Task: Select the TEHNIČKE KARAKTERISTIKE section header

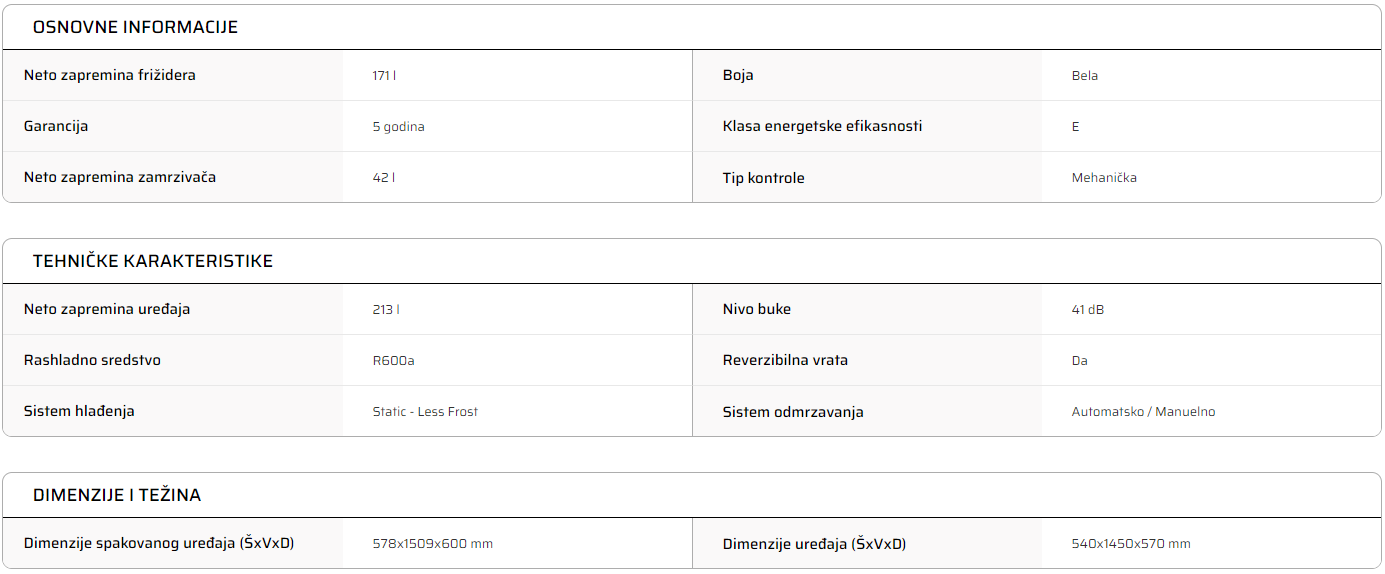Action: (152, 261)
